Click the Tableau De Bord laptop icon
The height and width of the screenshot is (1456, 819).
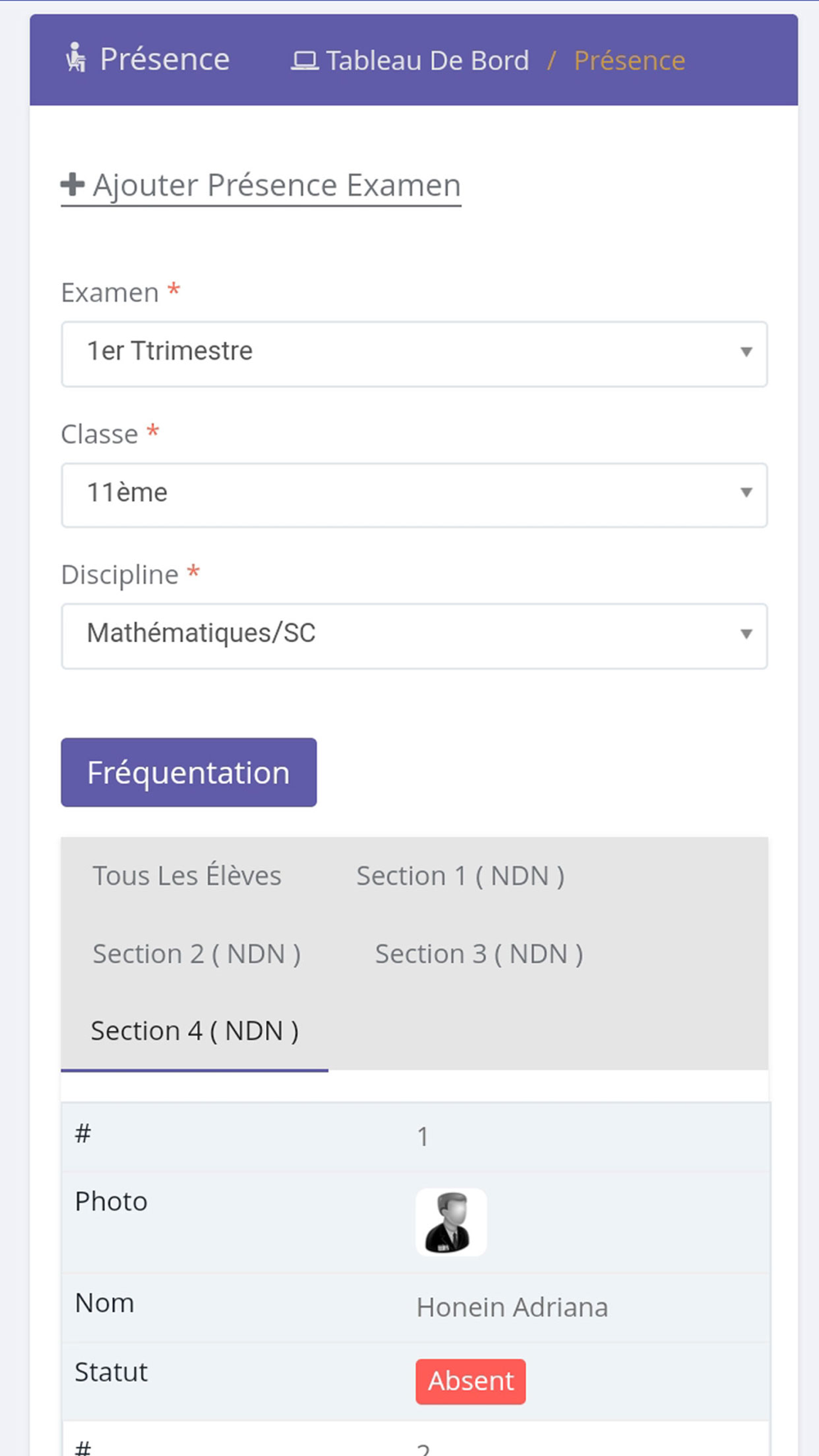305,61
